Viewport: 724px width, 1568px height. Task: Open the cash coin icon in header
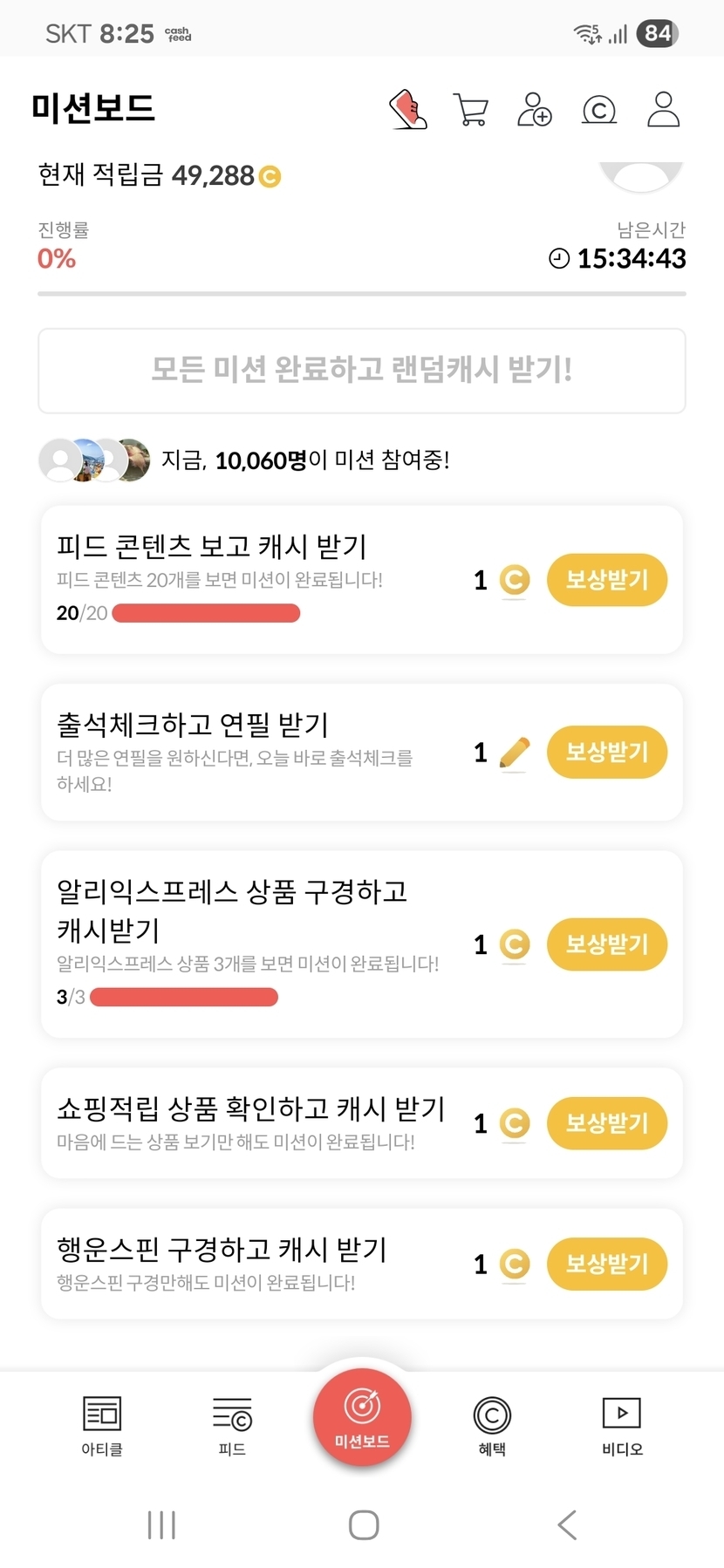coord(598,111)
